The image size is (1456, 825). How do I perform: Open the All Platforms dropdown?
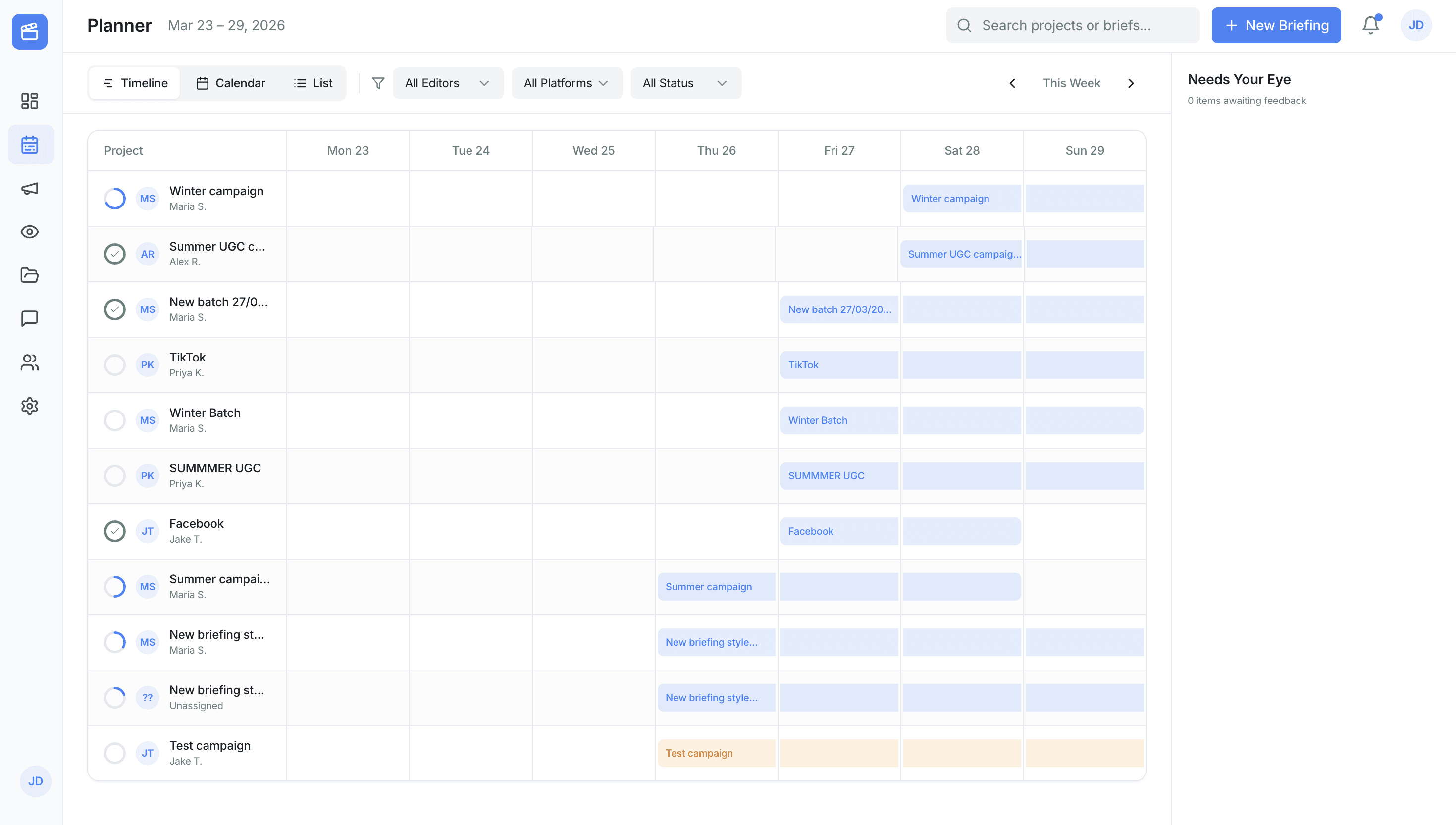[x=567, y=83]
